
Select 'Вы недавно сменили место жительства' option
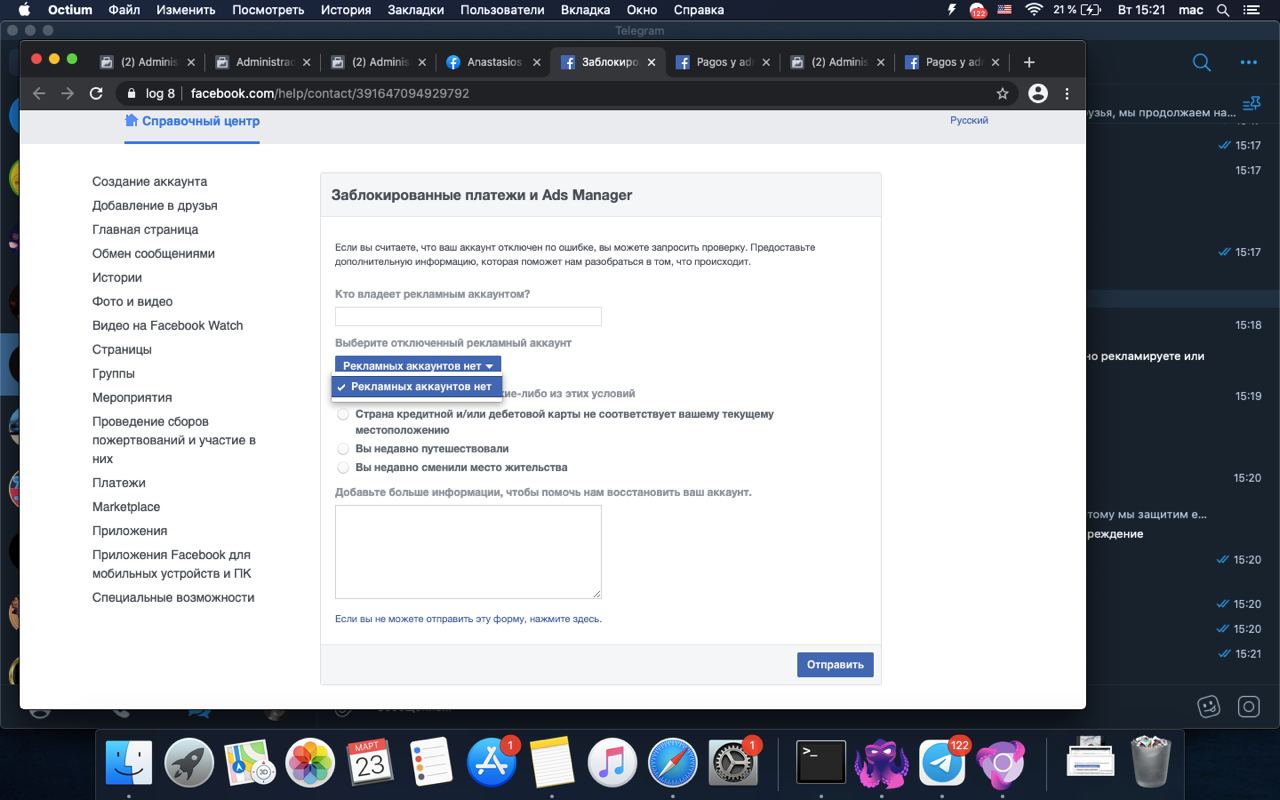tap(343, 467)
